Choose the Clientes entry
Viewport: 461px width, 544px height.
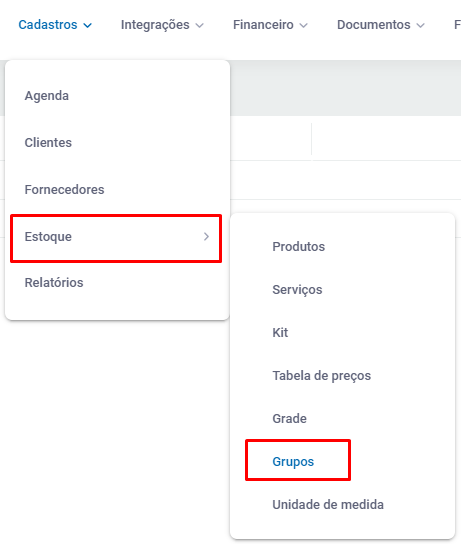pos(48,143)
